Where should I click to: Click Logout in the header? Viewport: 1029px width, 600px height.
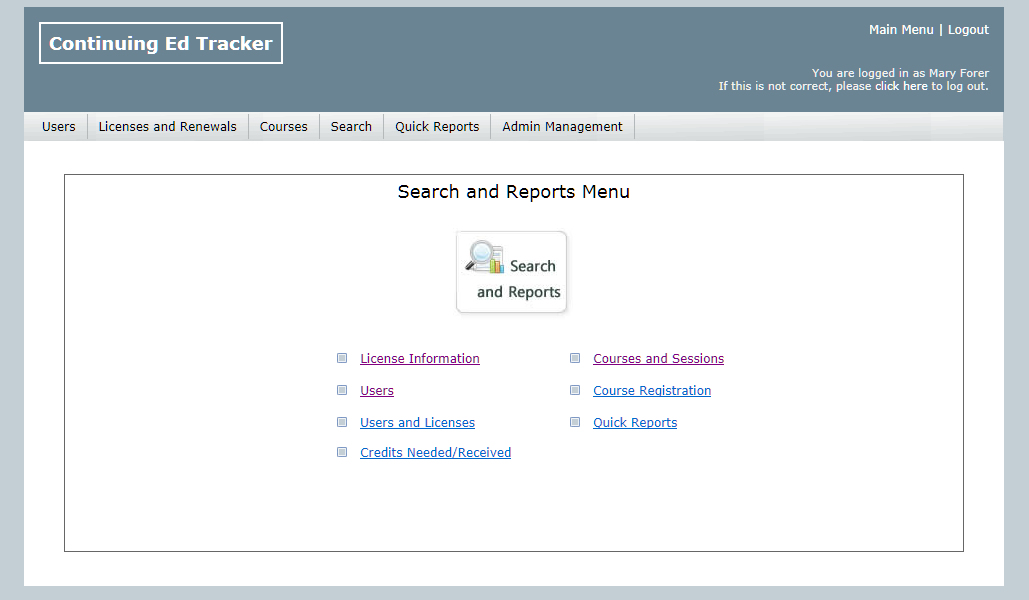[968, 30]
